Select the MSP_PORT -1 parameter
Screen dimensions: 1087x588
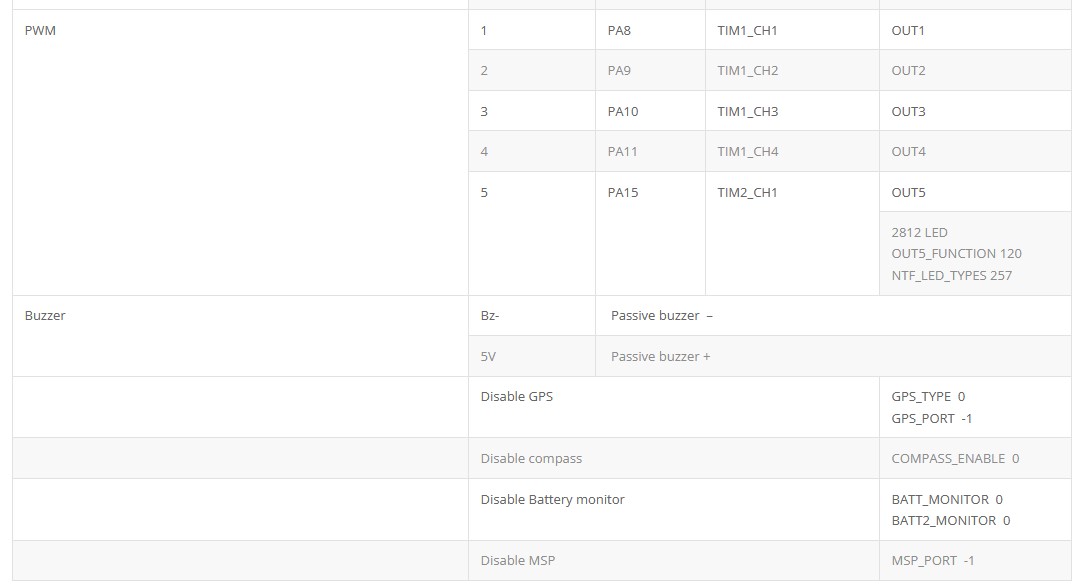[932, 560]
